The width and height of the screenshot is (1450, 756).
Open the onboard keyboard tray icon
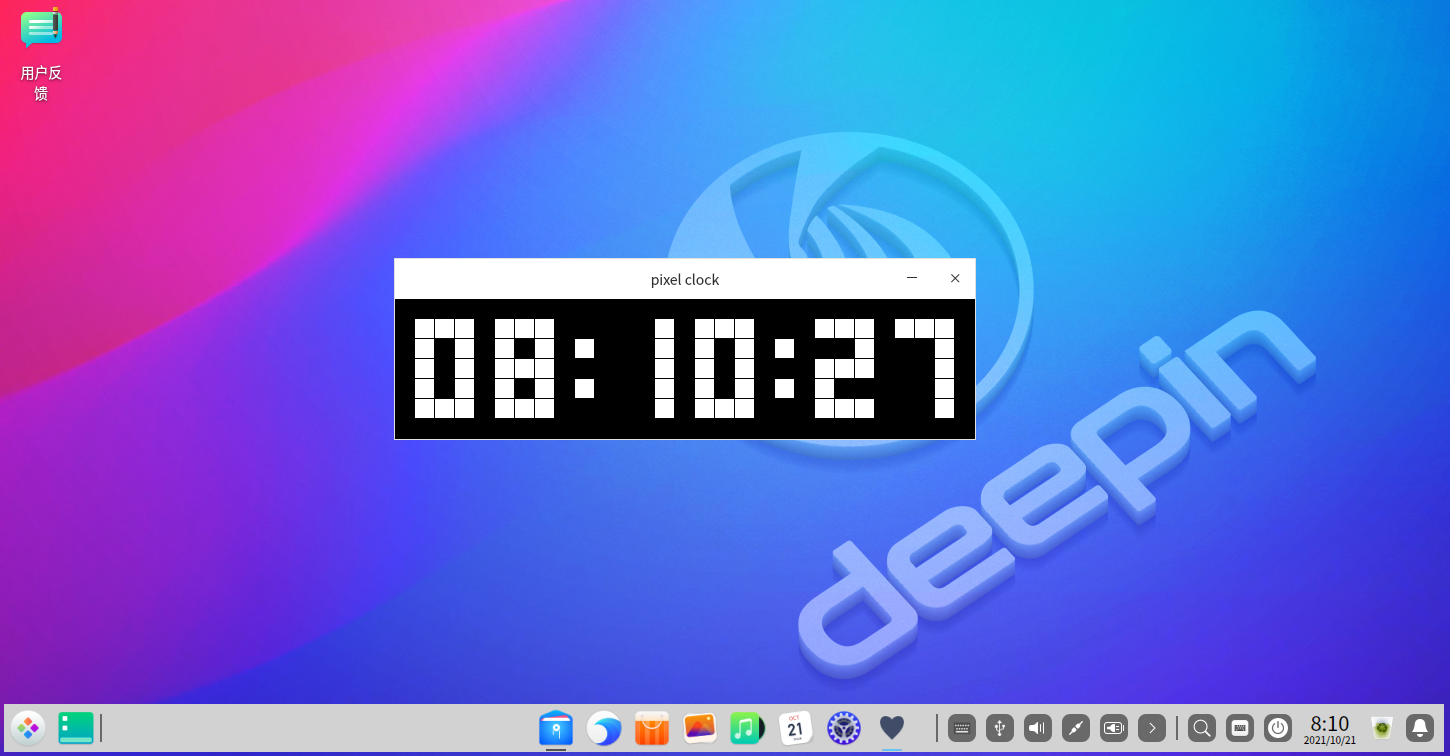[x=962, y=728]
